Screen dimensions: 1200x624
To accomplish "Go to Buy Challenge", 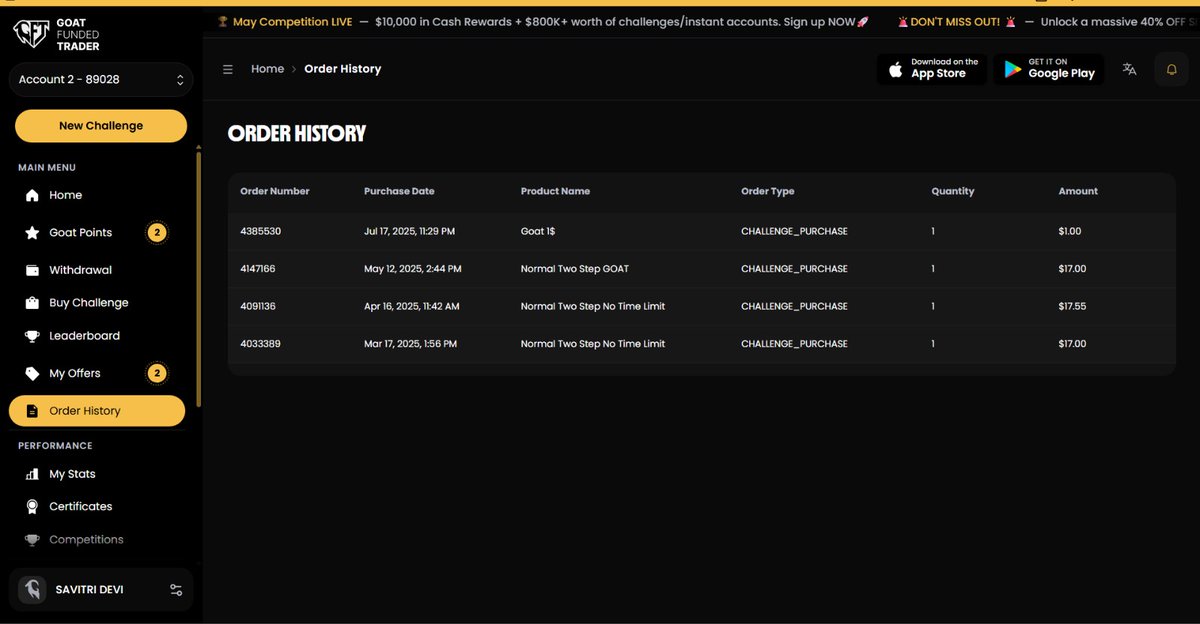I will point(89,303).
